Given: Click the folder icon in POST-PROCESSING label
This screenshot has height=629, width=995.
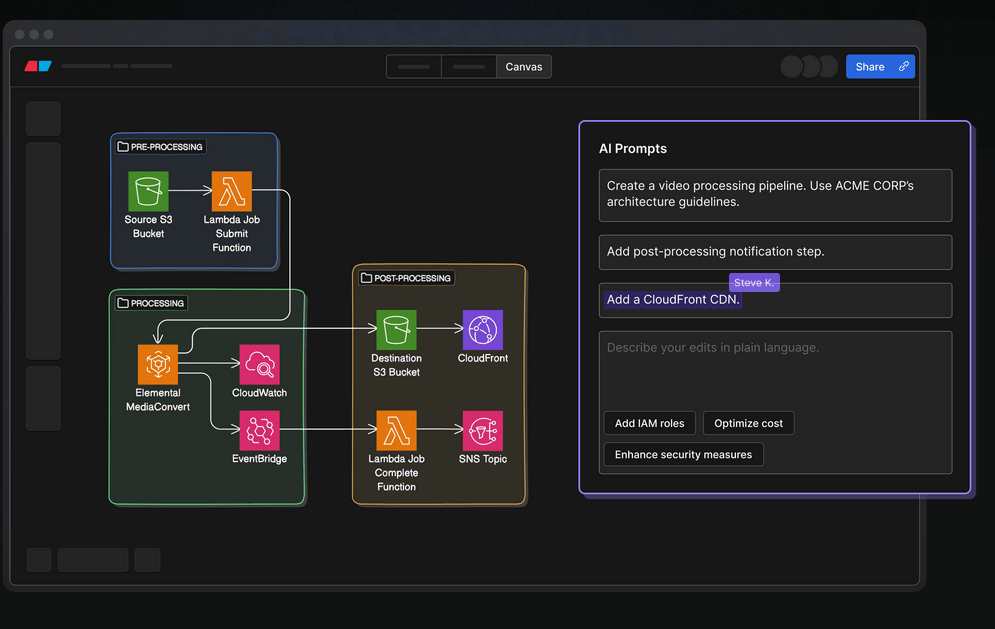Looking at the screenshot, I should tap(366, 278).
